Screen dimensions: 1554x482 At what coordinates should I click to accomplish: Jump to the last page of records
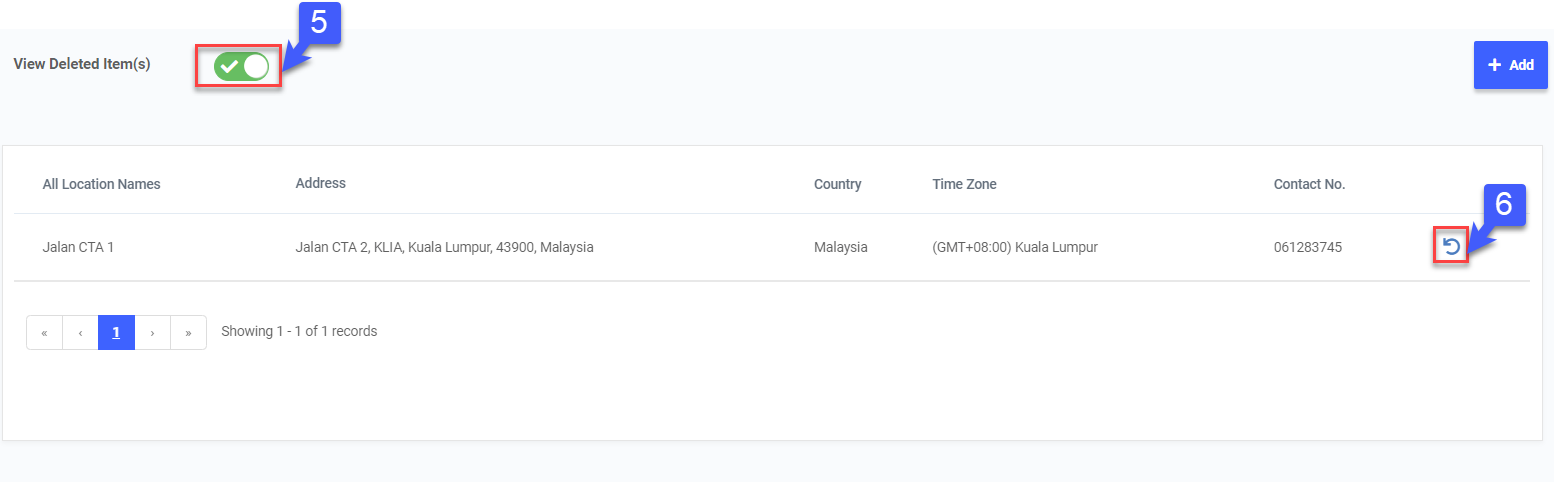click(188, 332)
